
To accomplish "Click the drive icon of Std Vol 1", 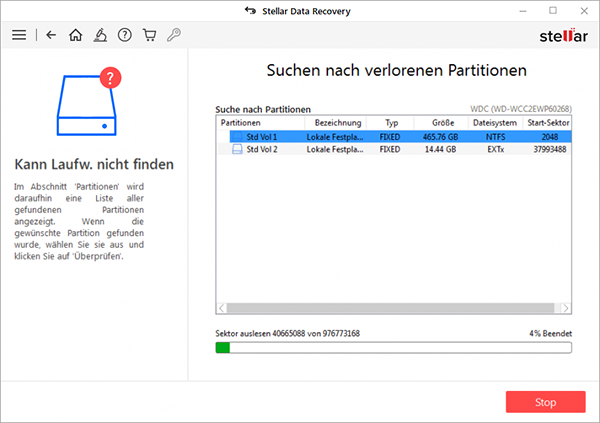I will (237, 137).
